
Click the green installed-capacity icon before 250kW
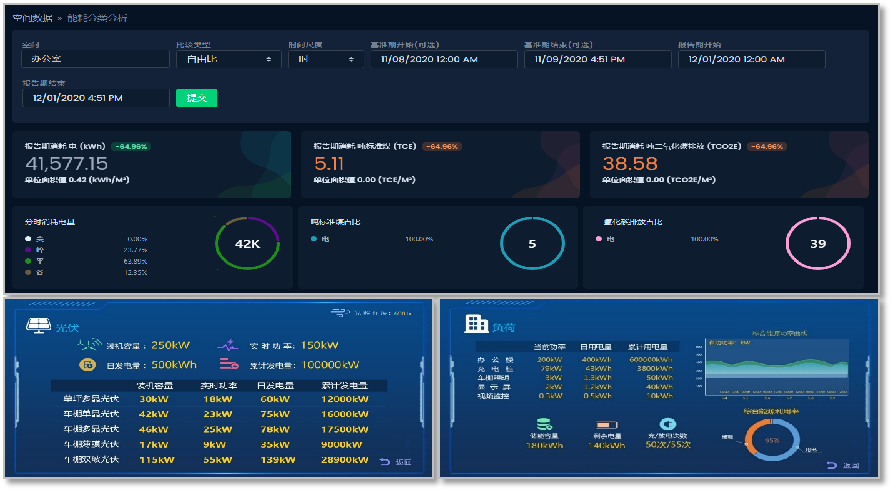tap(89, 345)
